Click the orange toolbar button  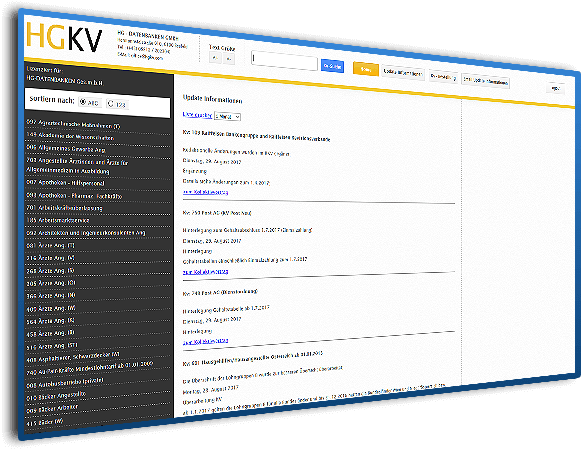[x=365, y=69]
